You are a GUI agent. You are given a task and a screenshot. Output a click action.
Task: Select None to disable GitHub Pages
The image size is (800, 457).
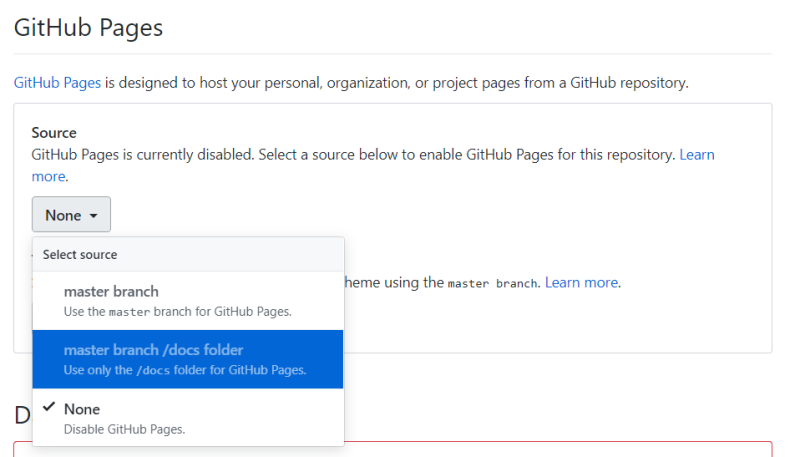click(x=188, y=418)
